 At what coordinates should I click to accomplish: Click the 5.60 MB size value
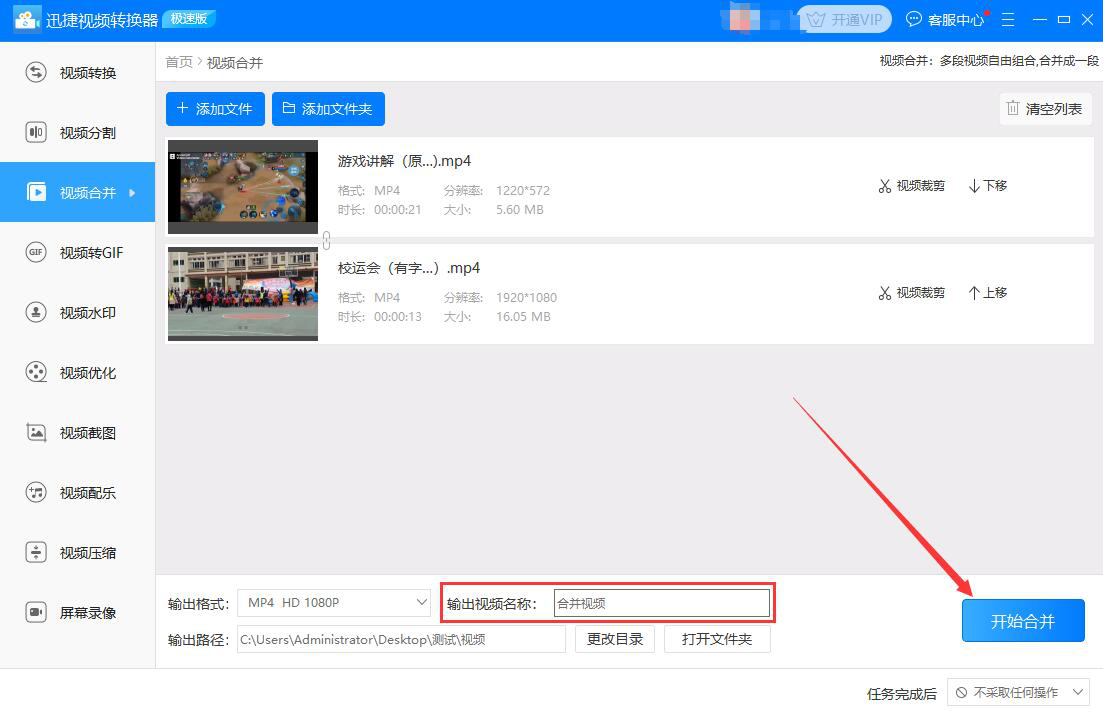[x=520, y=210]
